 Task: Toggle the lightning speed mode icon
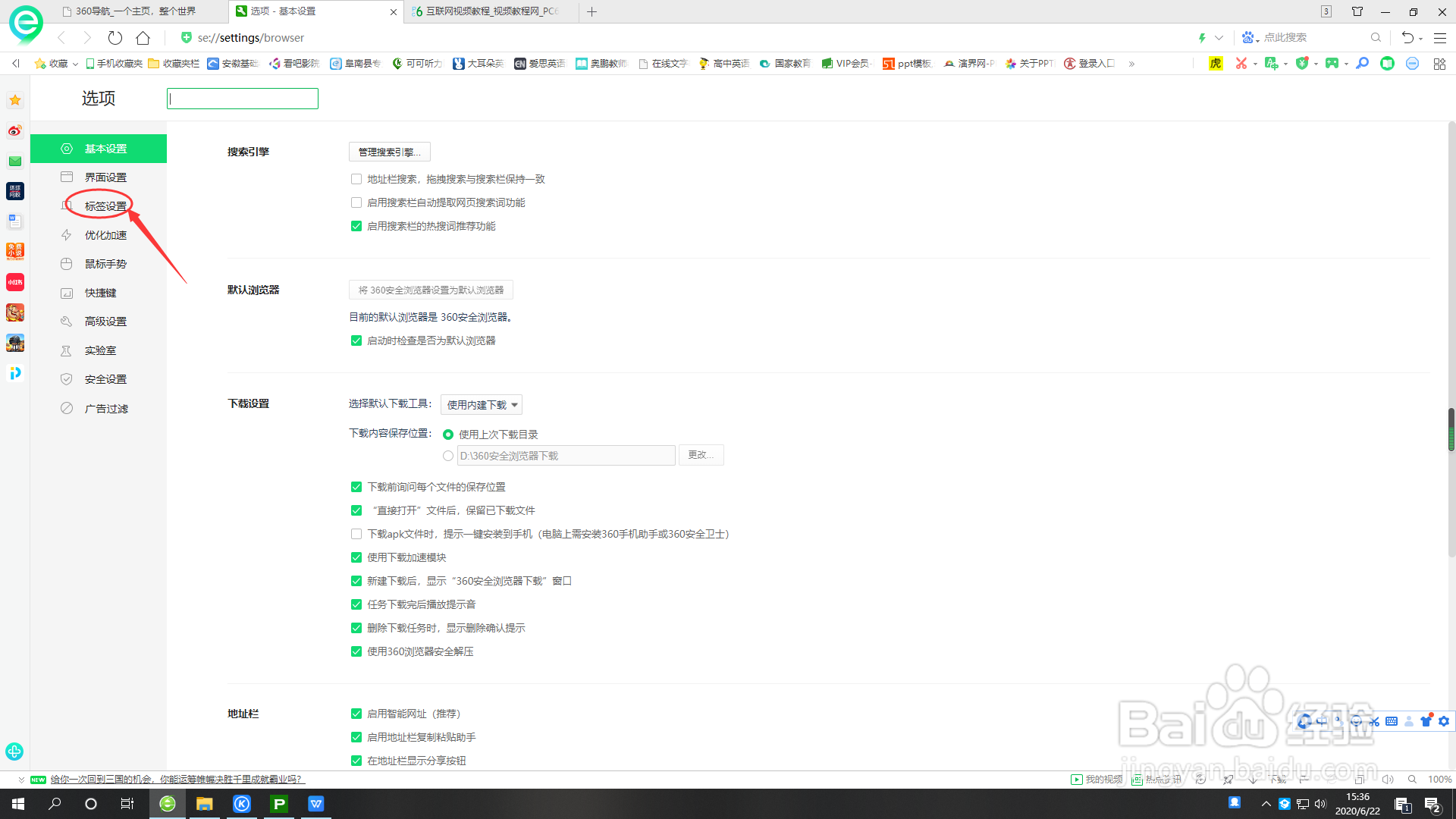point(1202,37)
